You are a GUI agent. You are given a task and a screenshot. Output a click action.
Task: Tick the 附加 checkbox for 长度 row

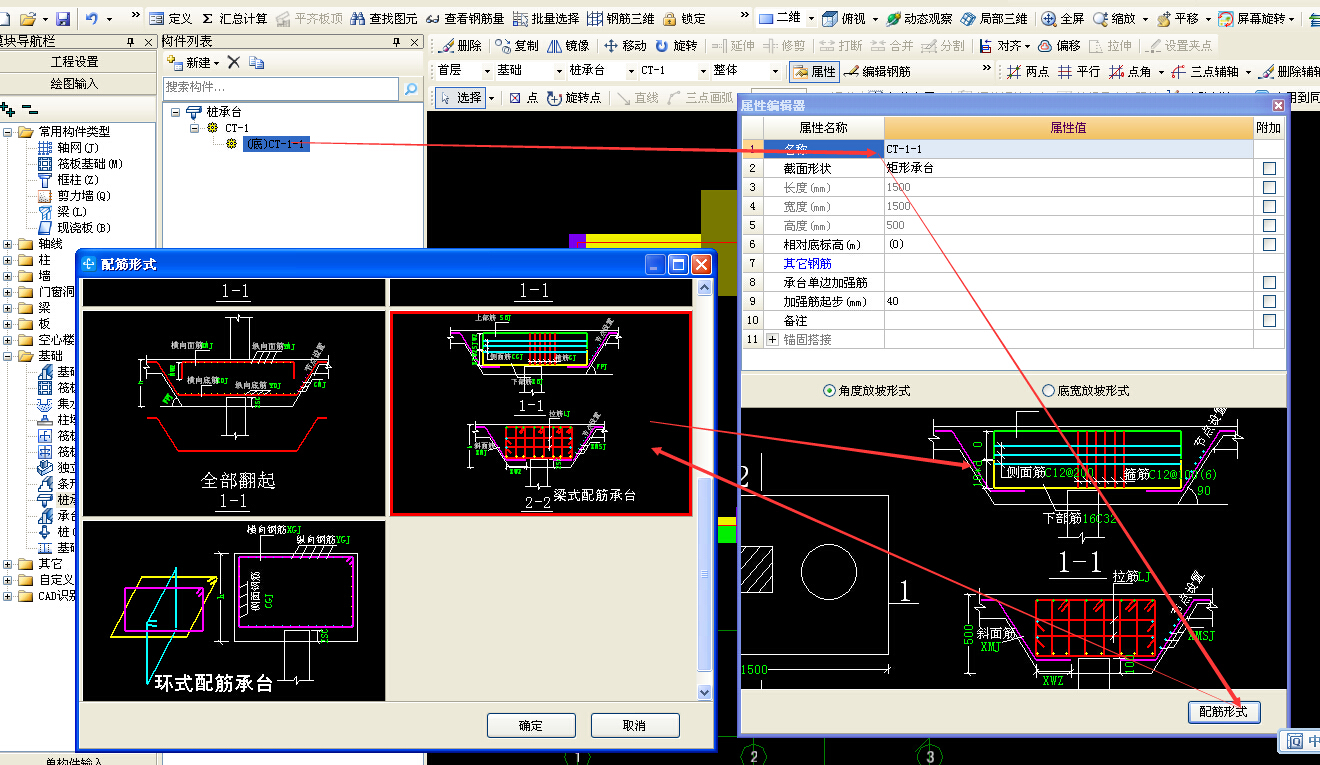coord(1269,187)
